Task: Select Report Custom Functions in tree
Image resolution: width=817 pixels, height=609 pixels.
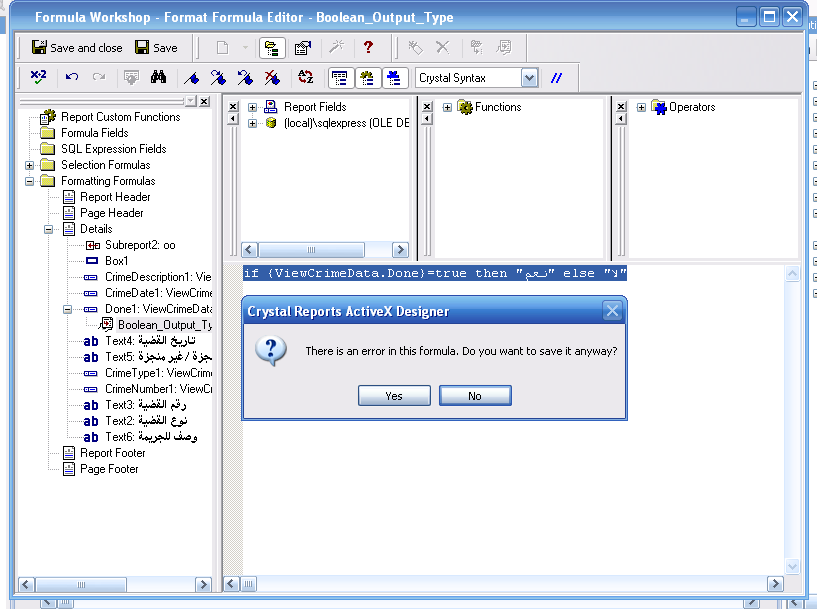Action: point(120,117)
